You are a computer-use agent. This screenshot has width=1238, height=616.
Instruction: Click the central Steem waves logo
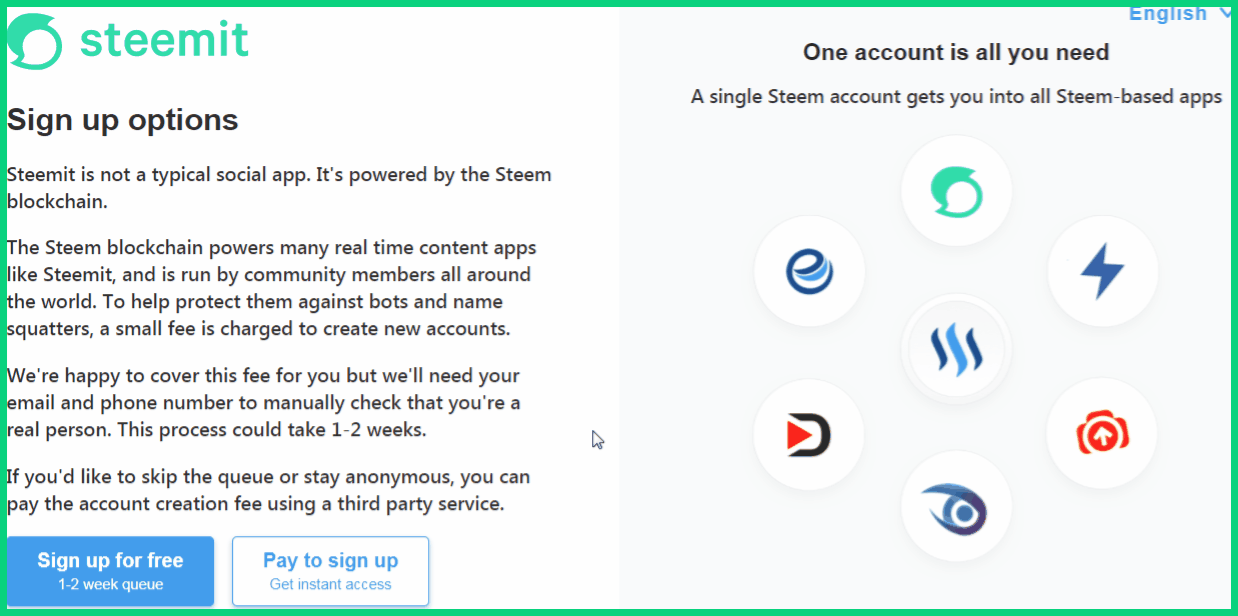pos(956,350)
